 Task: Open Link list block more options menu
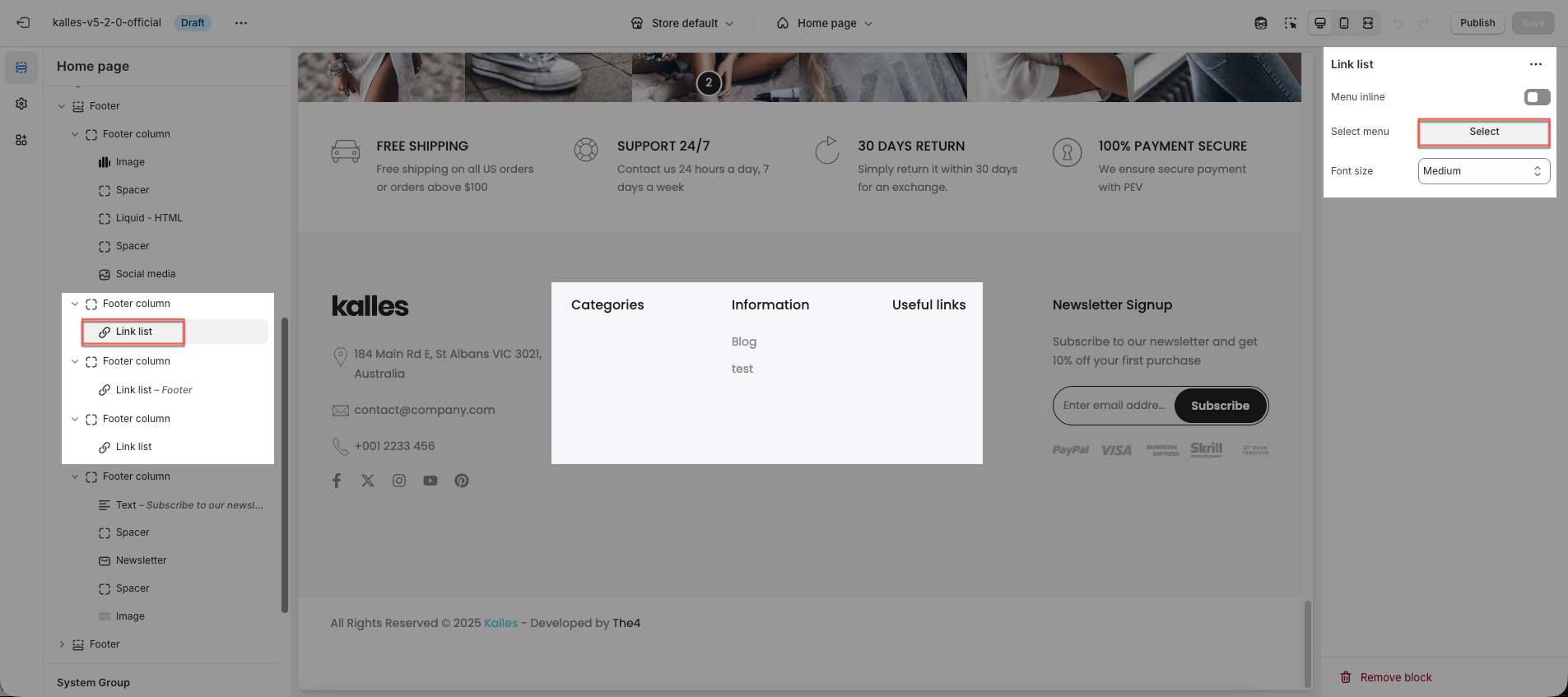(x=1535, y=64)
